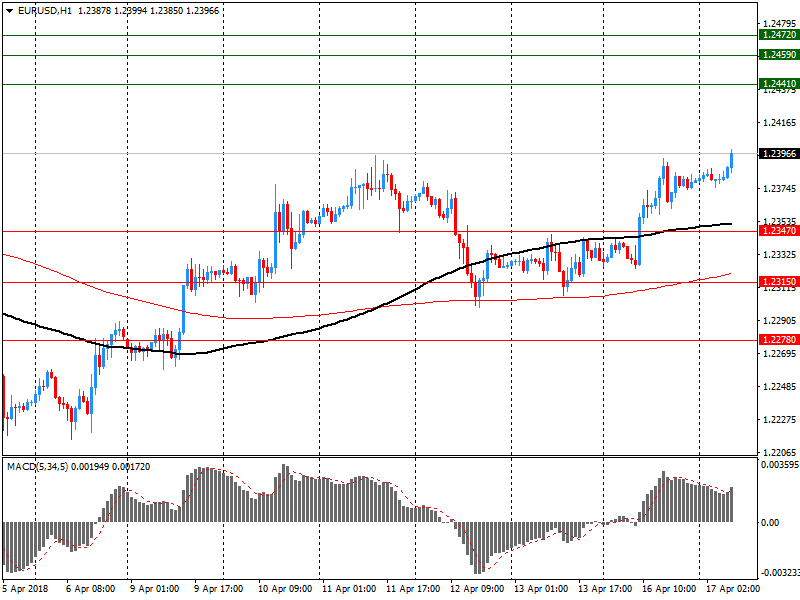Click the MACD zero level label 0.00
The image size is (800, 600).
(x=770, y=522)
